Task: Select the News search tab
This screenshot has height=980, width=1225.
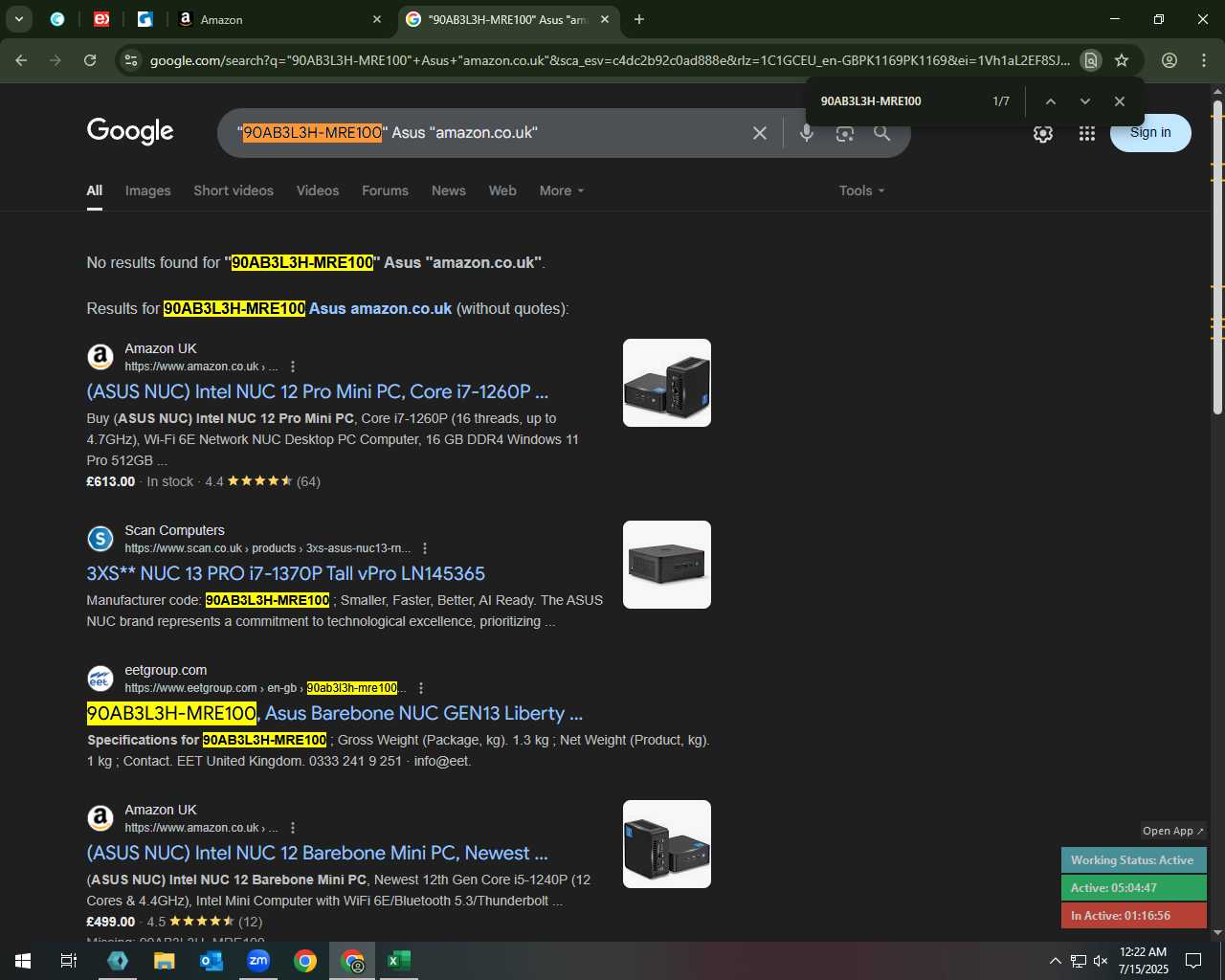Action: pos(448,190)
